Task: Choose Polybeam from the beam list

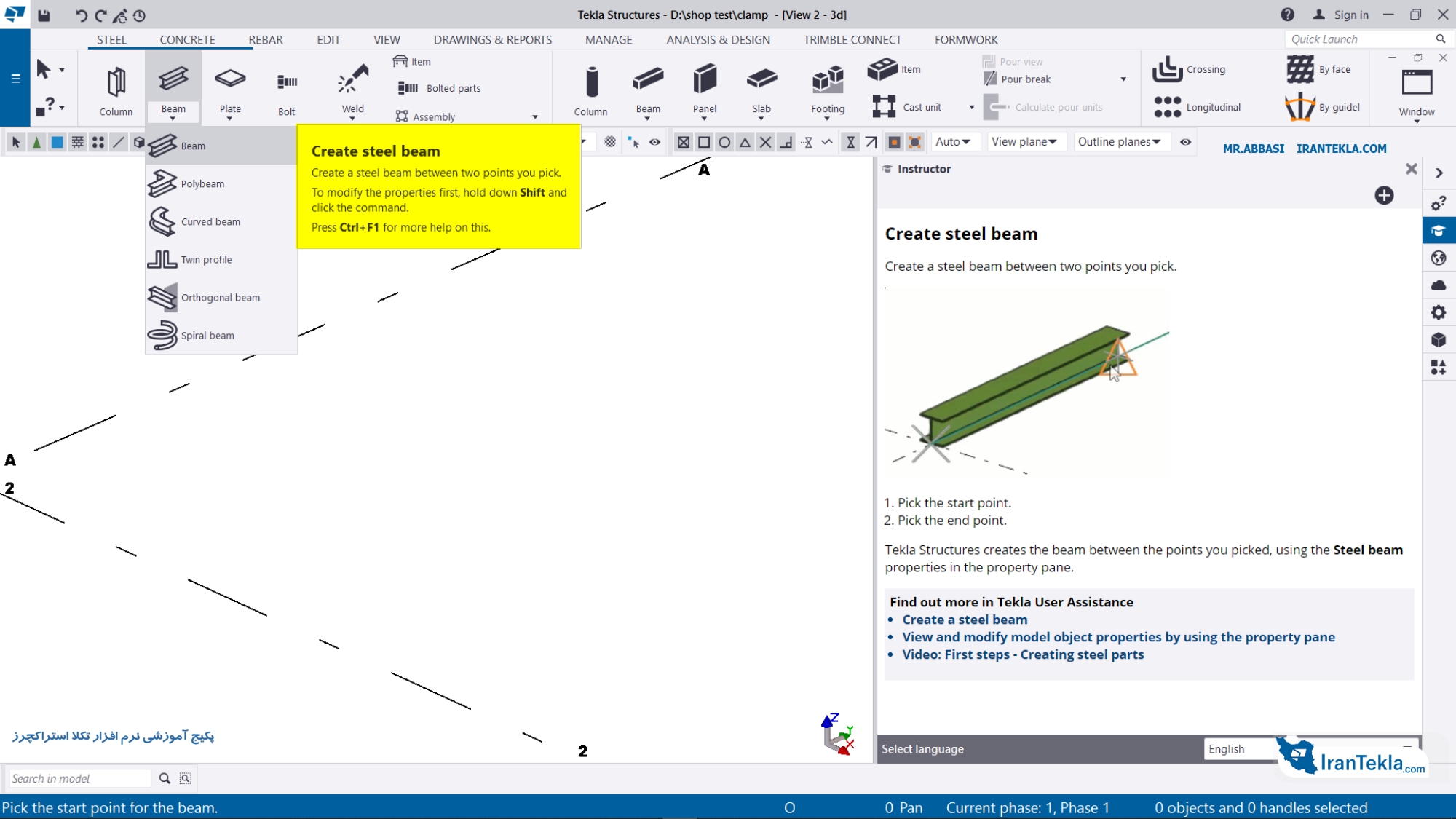Action: (x=221, y=183)
